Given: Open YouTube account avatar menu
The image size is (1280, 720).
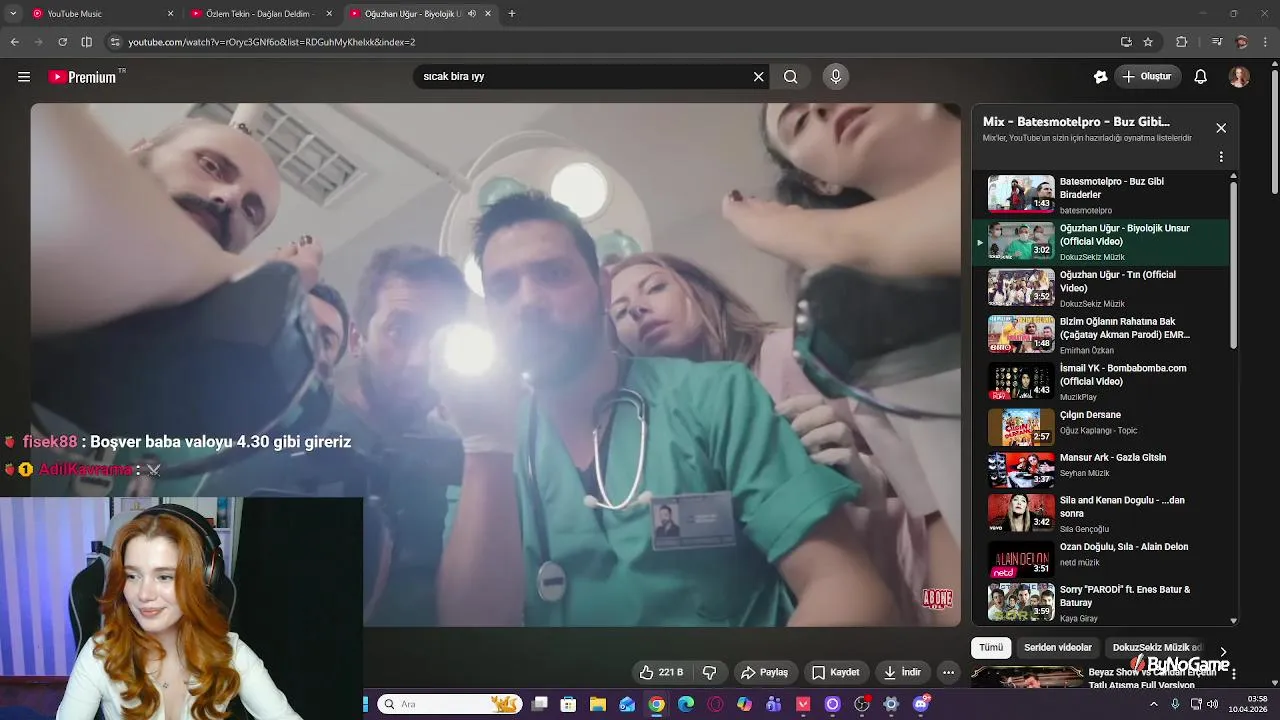Looking at the screenshot, I should point(1239,77).
